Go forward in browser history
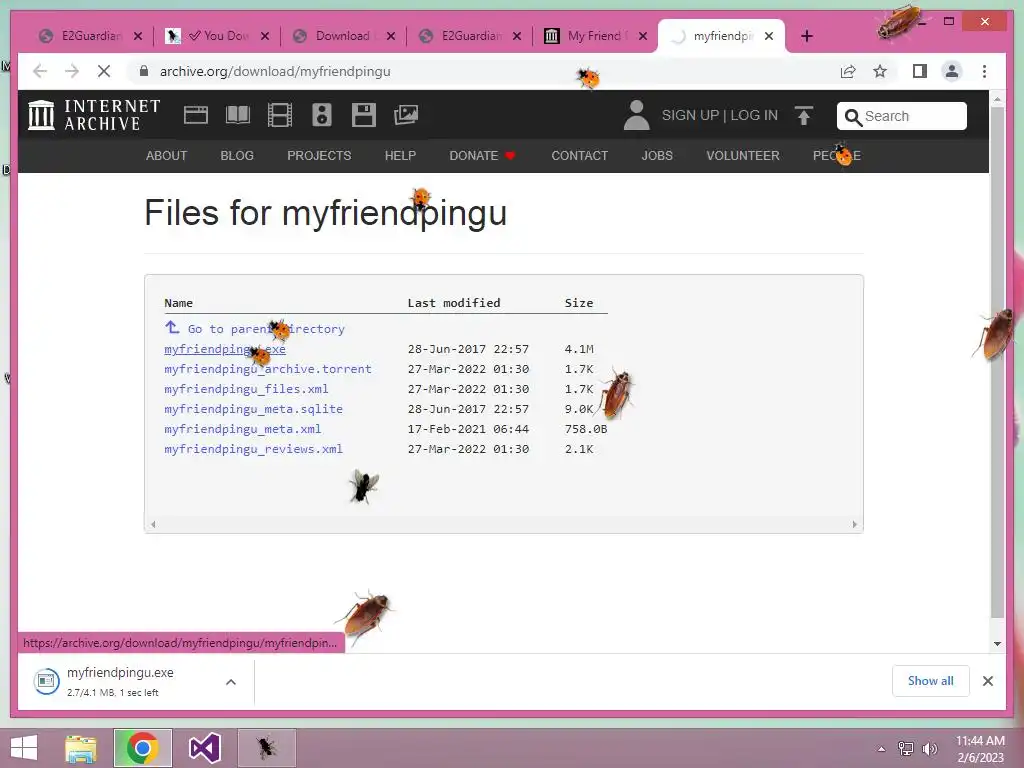 click(72, 71)
